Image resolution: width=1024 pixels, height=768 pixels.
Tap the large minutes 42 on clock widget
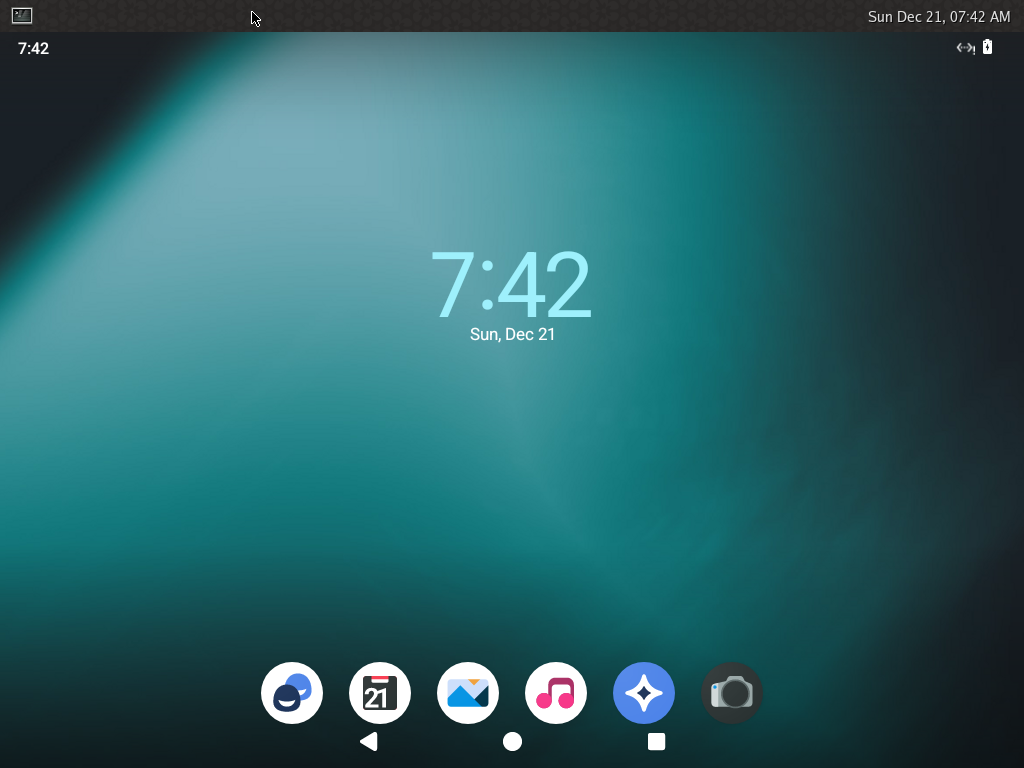[543, 286]
